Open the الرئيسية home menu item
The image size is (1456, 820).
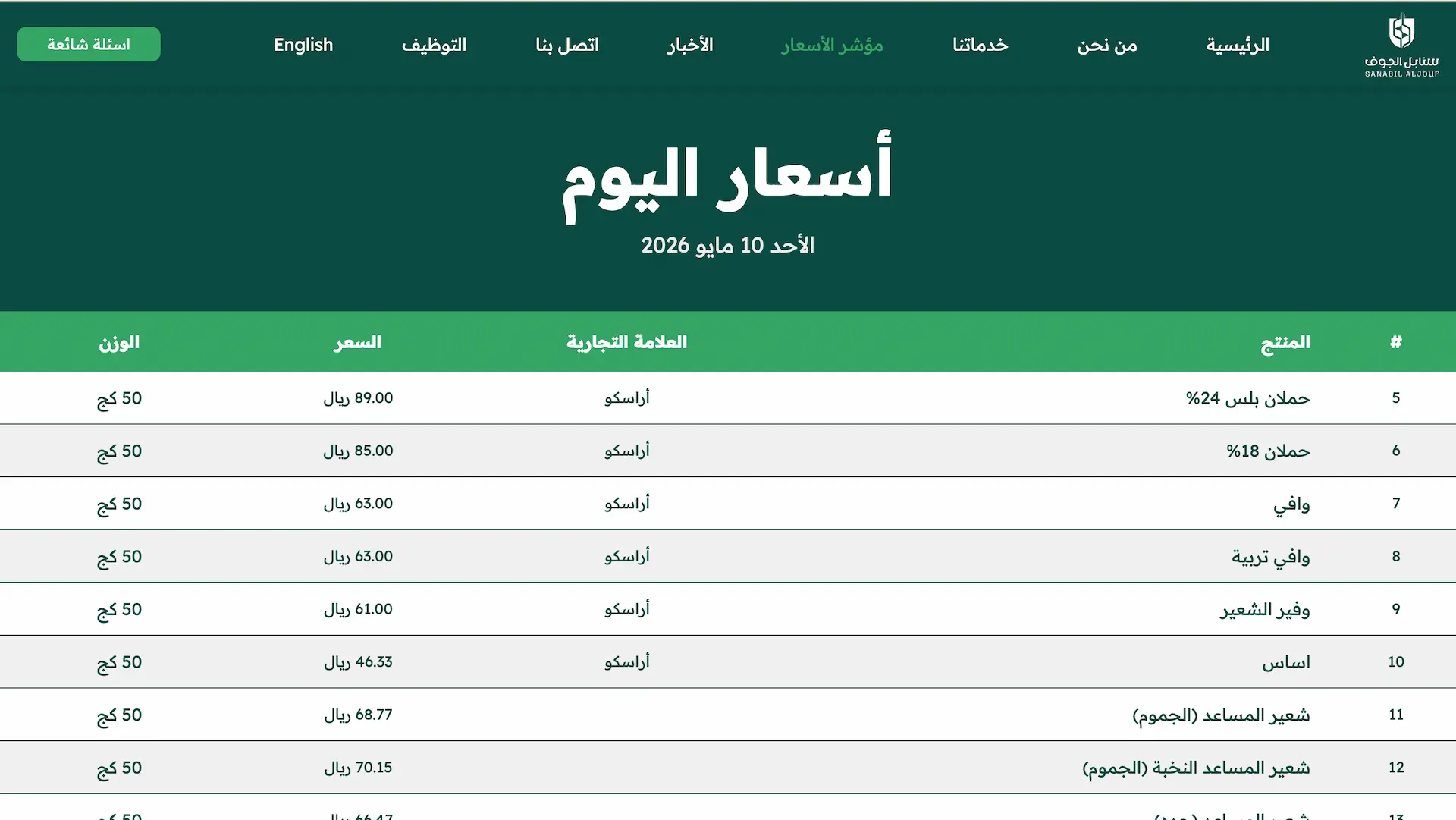point(1238,45)
